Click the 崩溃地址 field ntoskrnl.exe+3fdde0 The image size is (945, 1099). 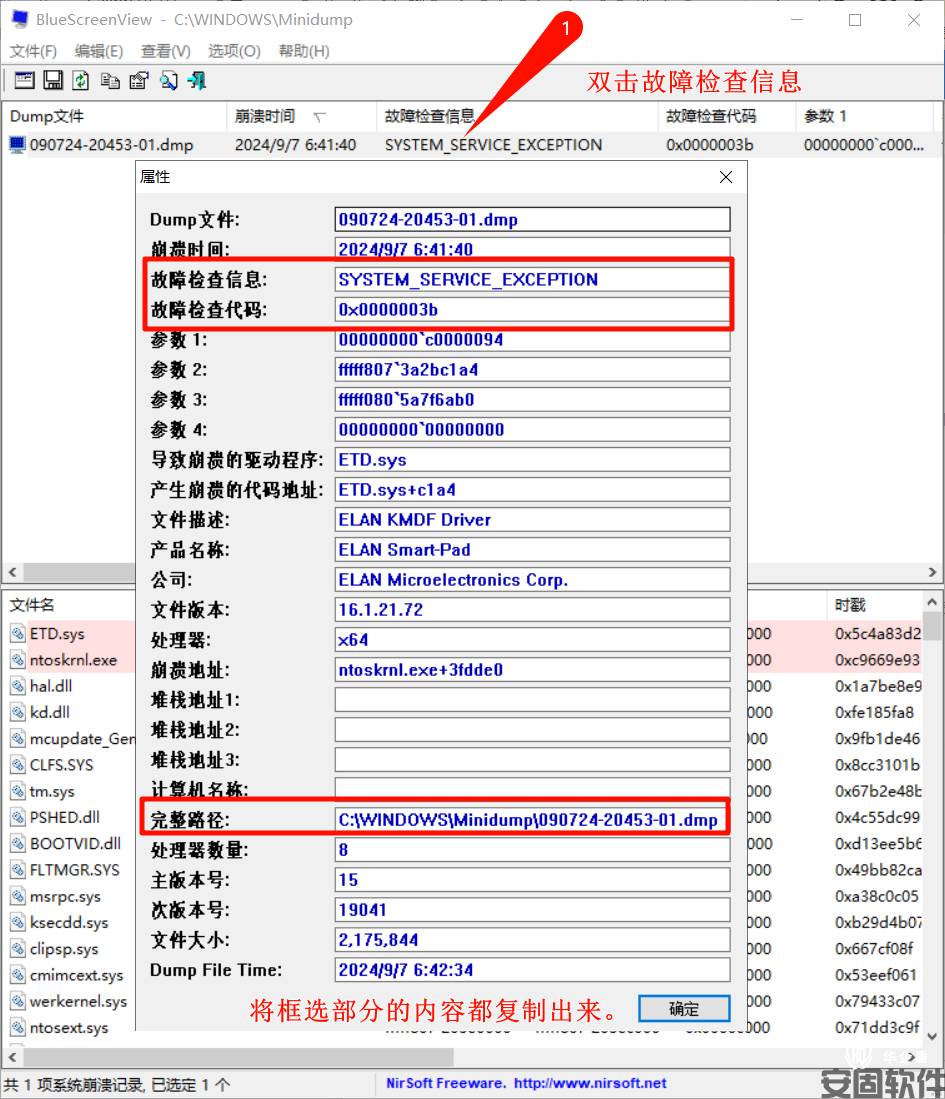coord(532,670)
